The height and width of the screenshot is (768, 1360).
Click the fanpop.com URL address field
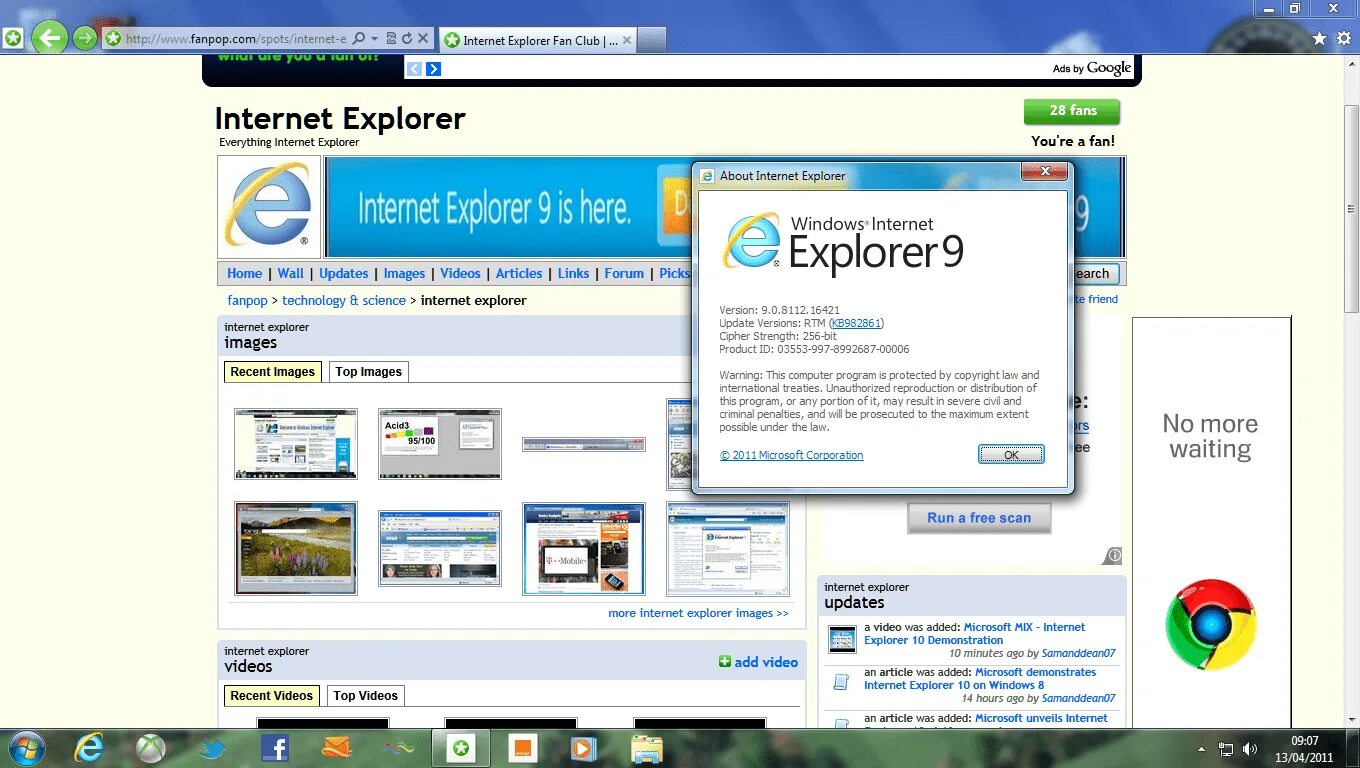click(236, 39)
